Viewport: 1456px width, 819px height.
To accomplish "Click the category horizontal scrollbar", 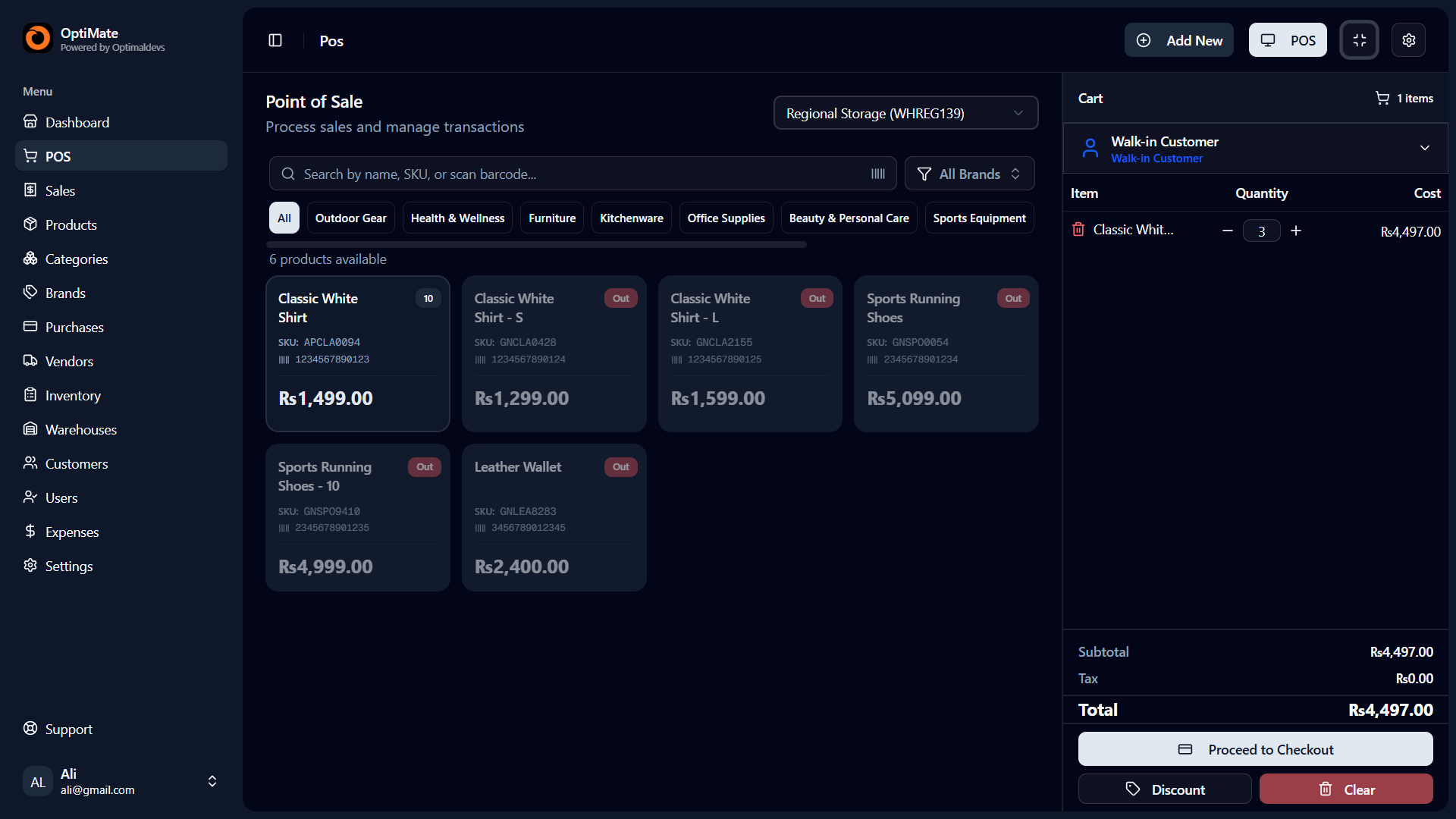I will coord(535,244).
